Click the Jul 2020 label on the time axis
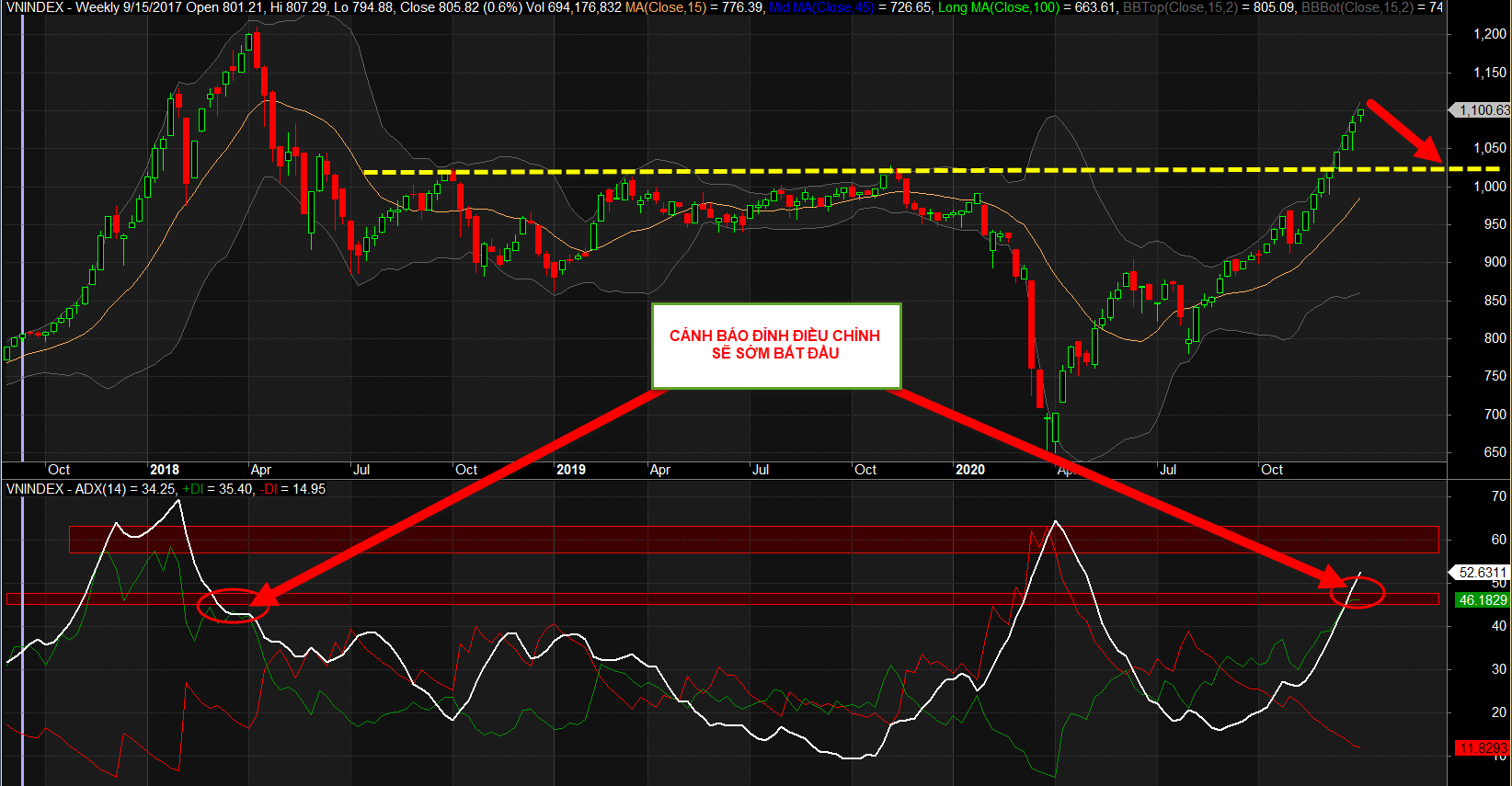This screenshot has height=786, width=1512. click(x=1167, y=470)
